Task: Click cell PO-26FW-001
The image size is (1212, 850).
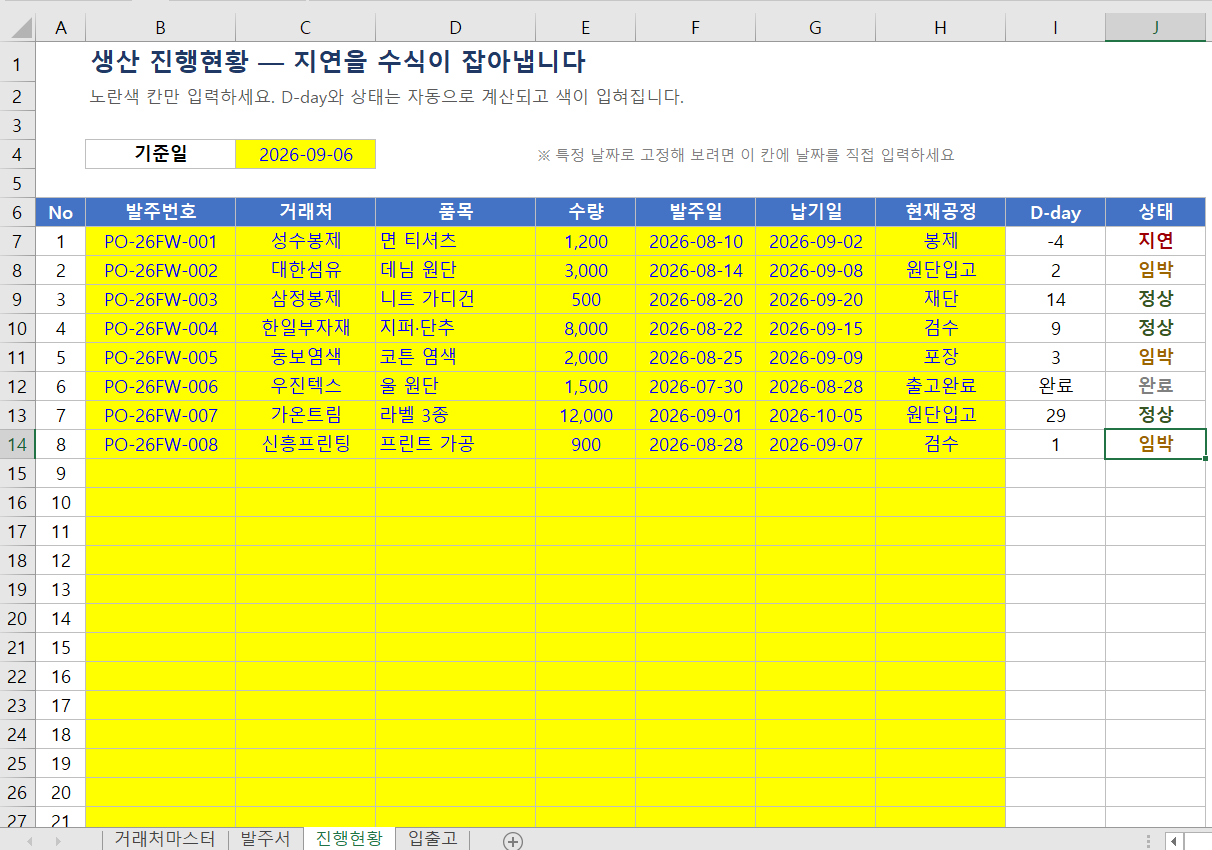Action: pos(161,241)
